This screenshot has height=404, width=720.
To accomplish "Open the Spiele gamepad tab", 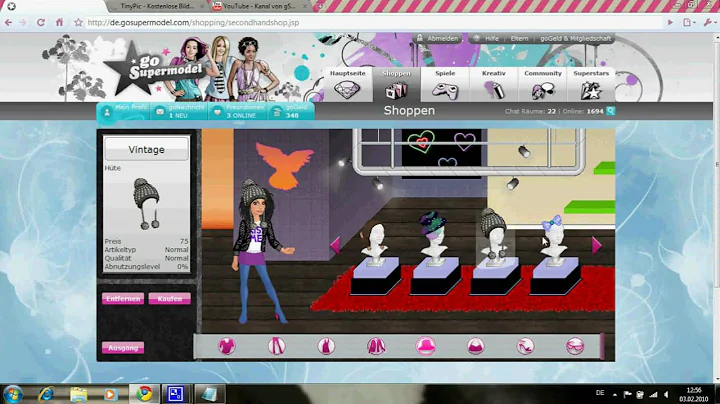I will pyautogui.click(x=445, y=84).
